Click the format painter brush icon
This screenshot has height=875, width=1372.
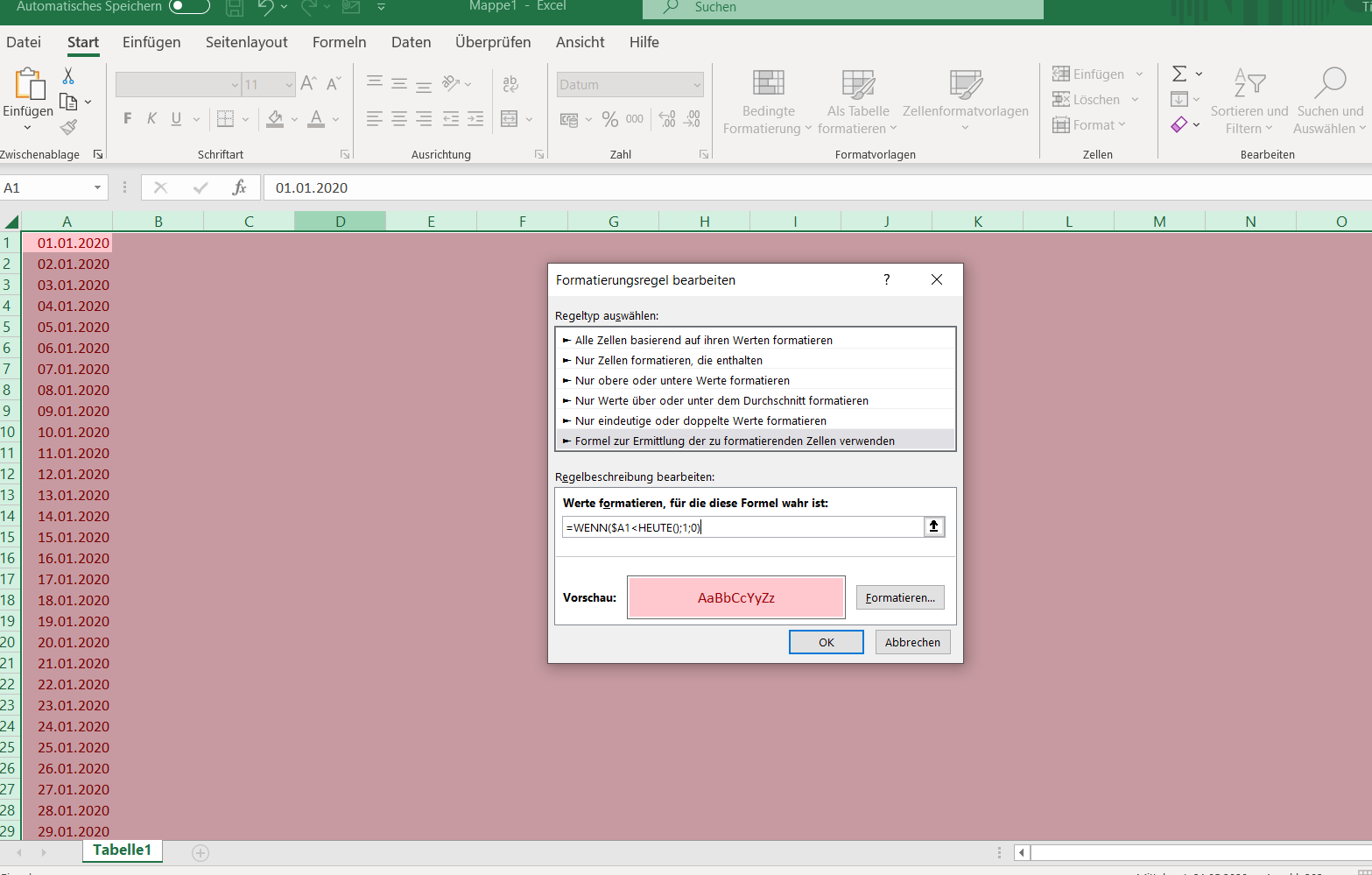point(68,127)
